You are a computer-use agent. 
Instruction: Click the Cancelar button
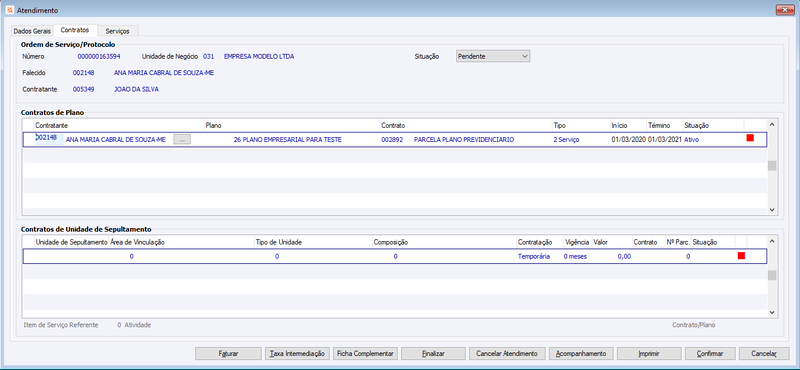(x=764, y=353)
